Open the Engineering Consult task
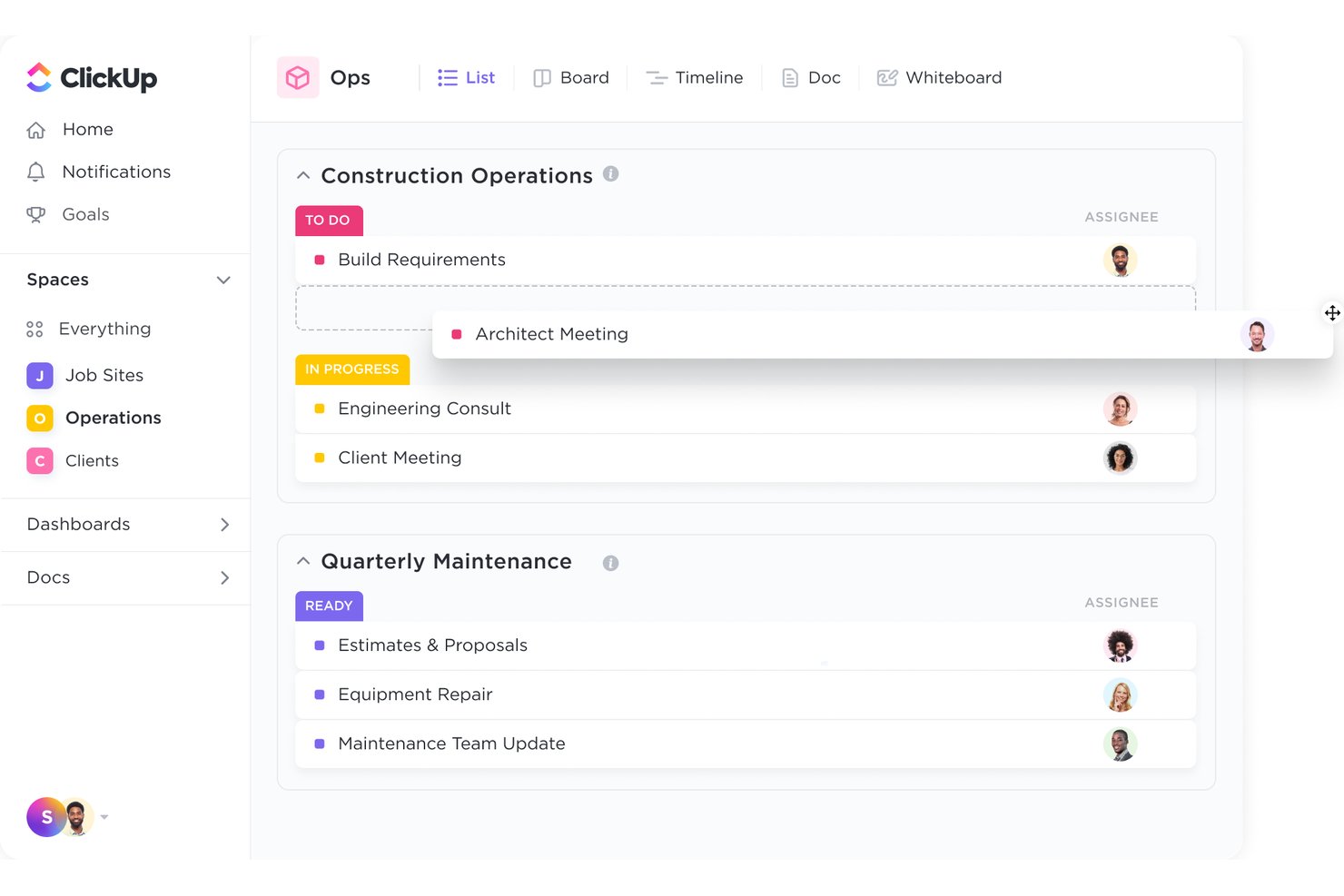The image size is (1344, 896). pos(746,409)
